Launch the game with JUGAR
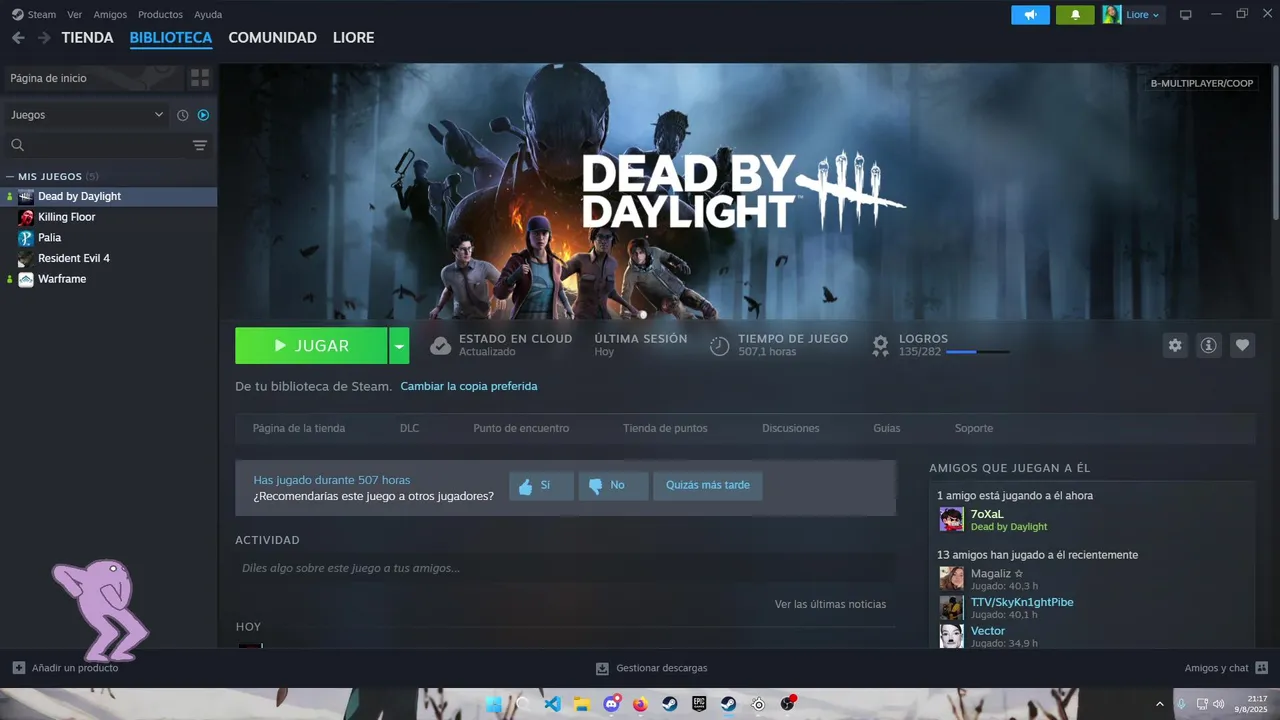The image size is (1280, 720). (x=311, y=346)
